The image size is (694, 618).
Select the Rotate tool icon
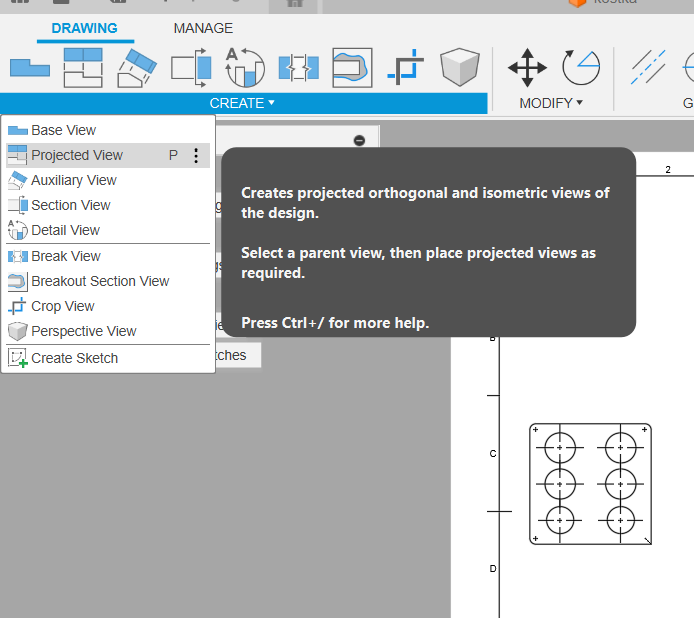580,67
